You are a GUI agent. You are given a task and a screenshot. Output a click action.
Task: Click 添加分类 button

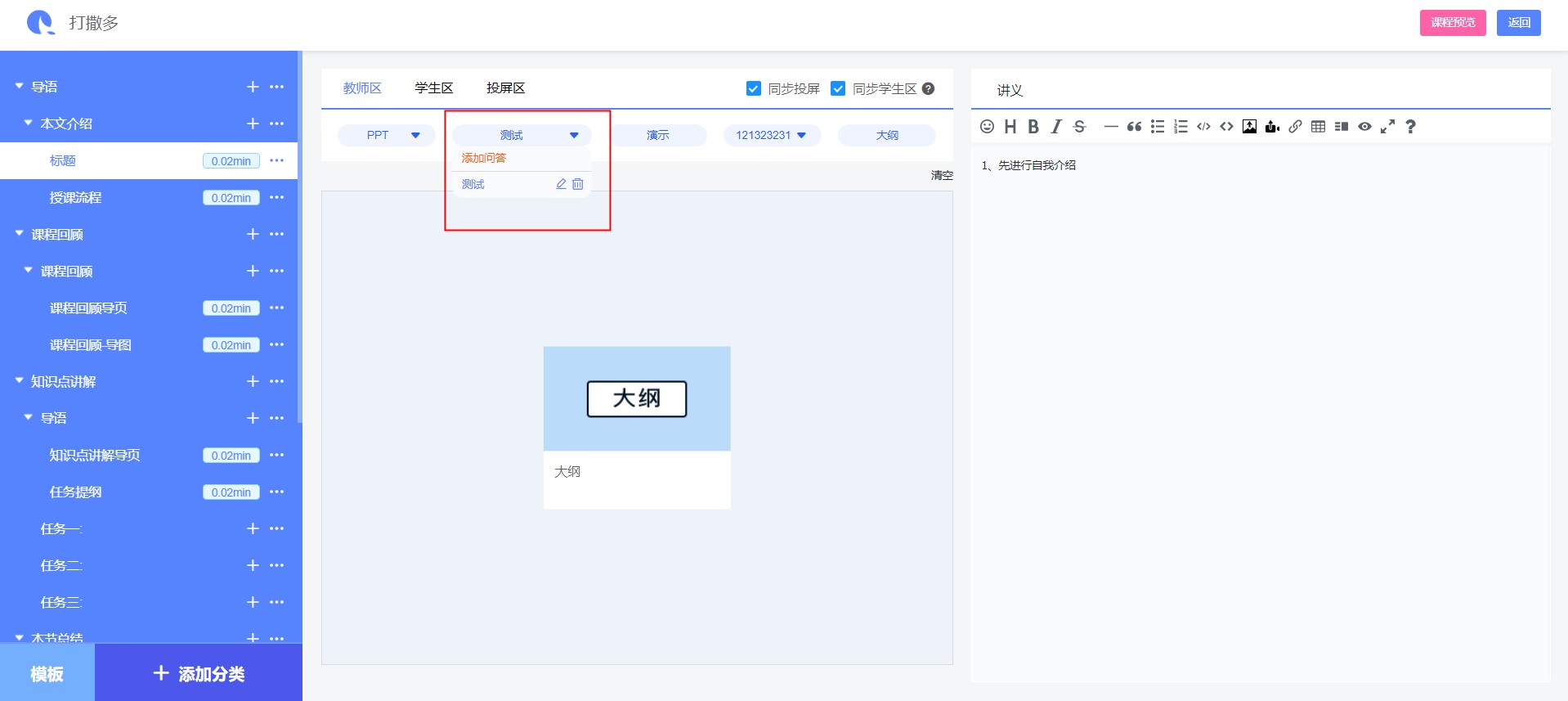point(199,672)
